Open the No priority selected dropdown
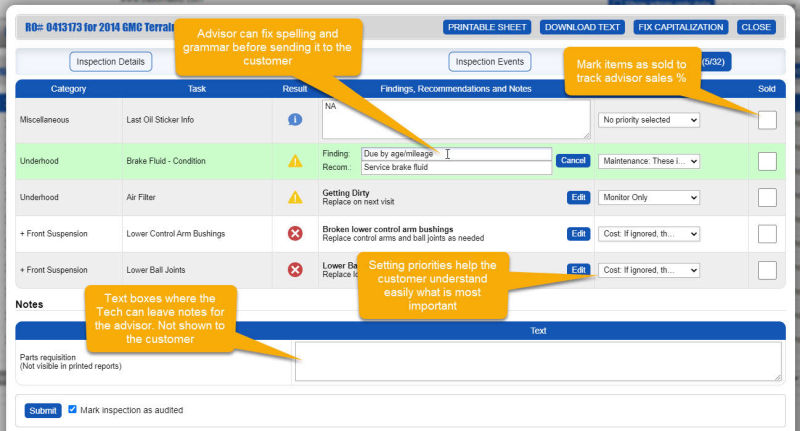Viewport: 800px width, 431px height. [x=648, y=120]
